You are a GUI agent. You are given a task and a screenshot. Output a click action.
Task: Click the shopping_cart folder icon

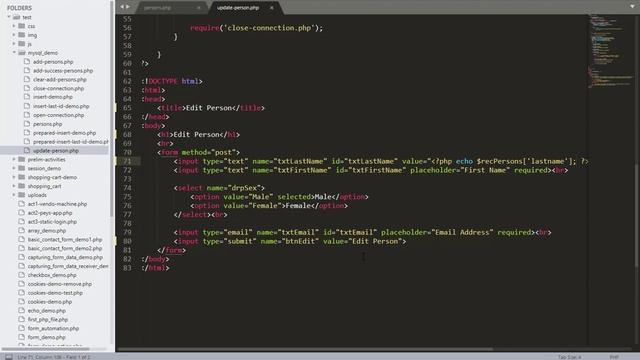coord(22,186)
